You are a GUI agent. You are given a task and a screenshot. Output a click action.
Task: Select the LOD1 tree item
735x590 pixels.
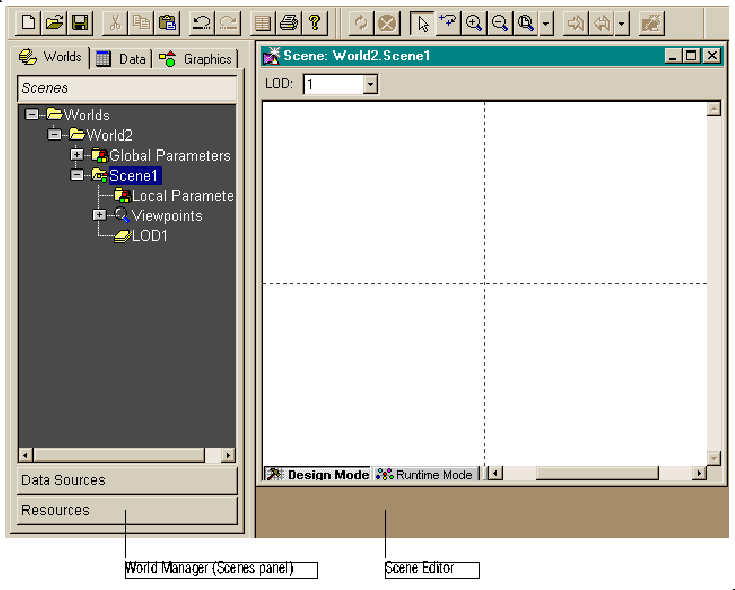[x=149, y=236]
